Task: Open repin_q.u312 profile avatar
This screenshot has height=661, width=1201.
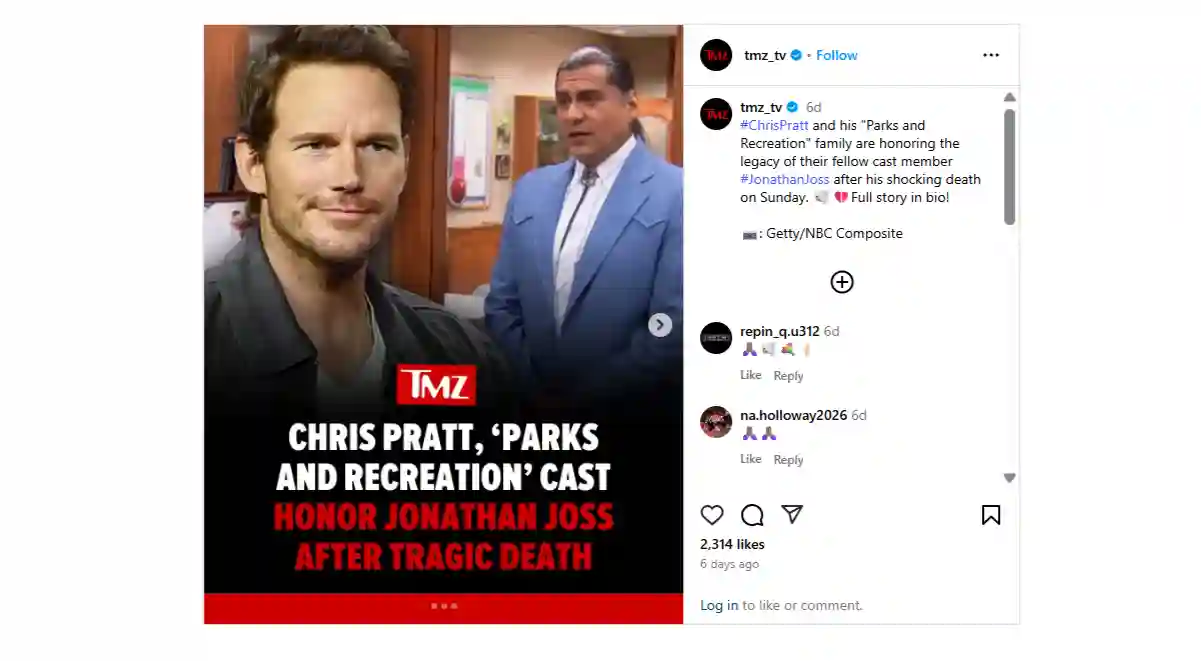Action: pos(716,338)
